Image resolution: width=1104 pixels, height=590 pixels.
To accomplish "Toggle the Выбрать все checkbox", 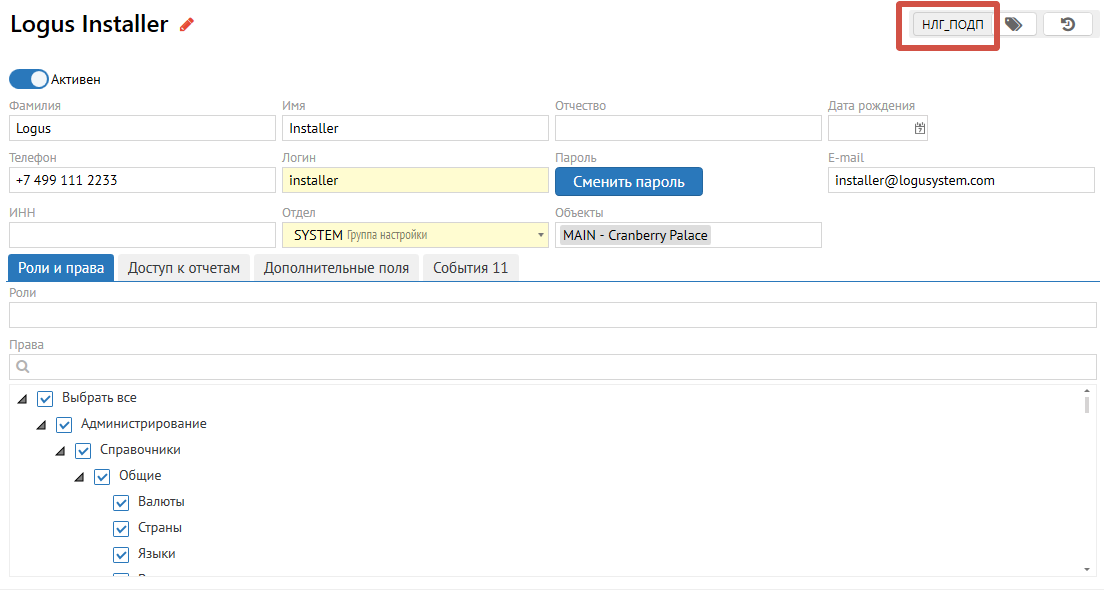I will pyautogui.click(x=45, y=398).
